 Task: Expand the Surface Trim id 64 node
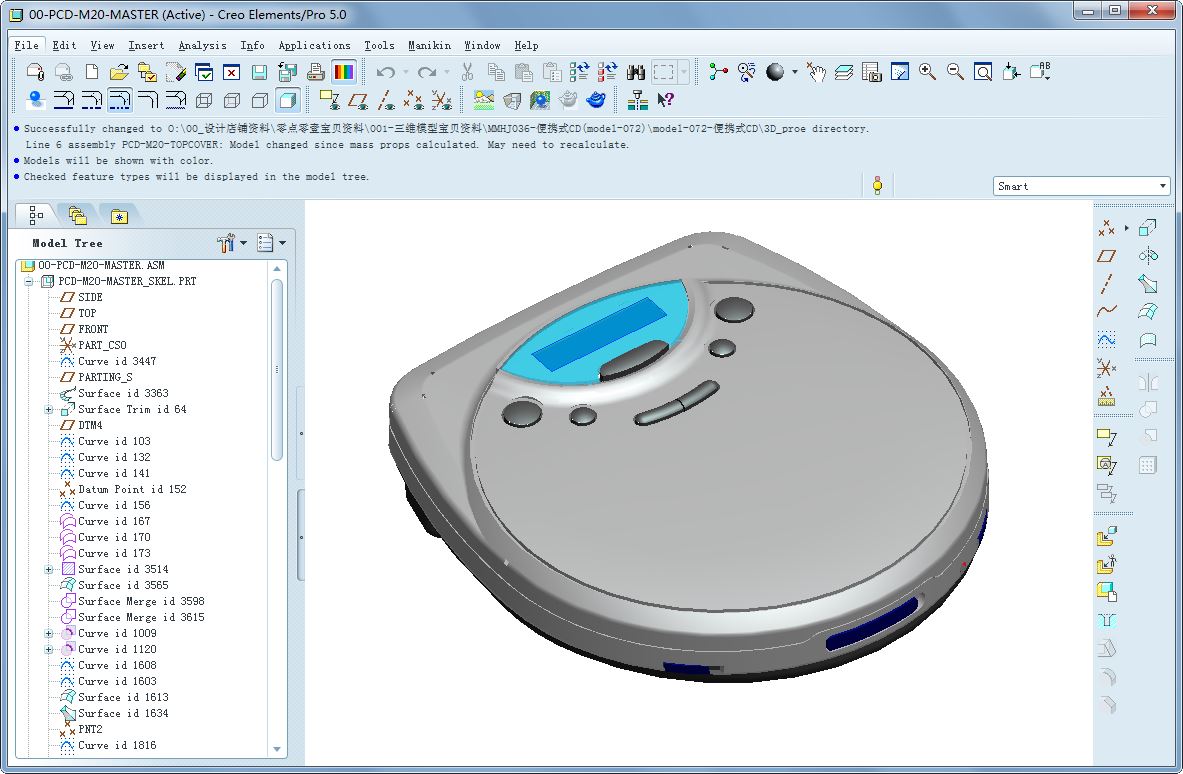(x=48, y=410)
